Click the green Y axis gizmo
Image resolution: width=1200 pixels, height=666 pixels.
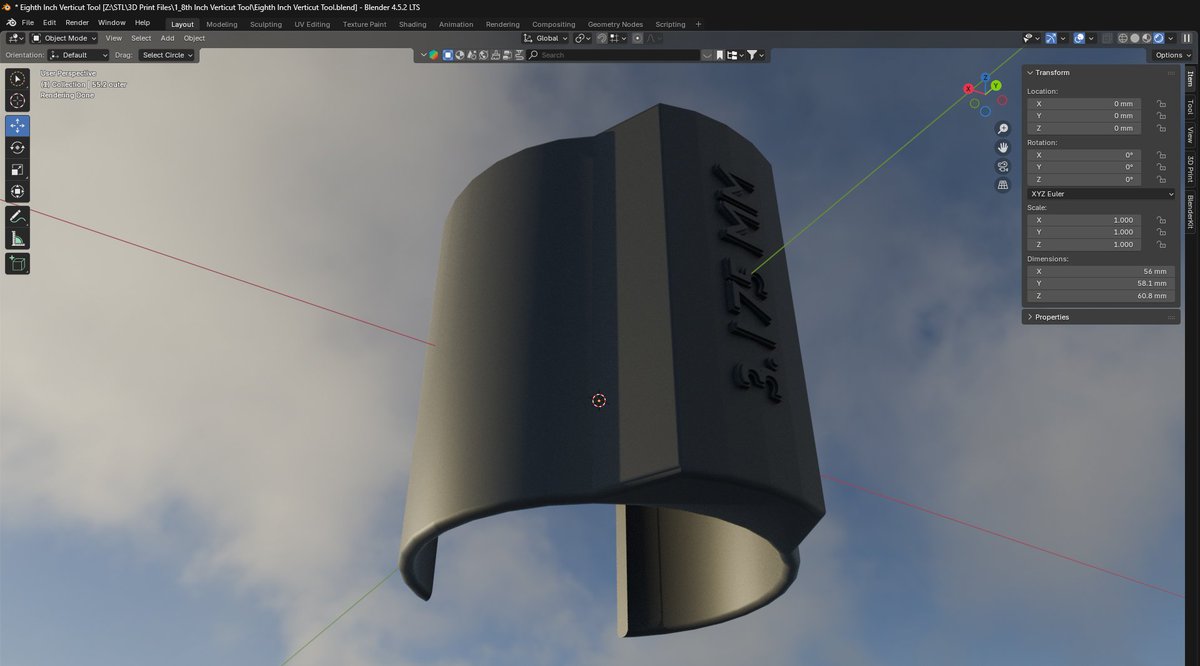click(996, 86)
